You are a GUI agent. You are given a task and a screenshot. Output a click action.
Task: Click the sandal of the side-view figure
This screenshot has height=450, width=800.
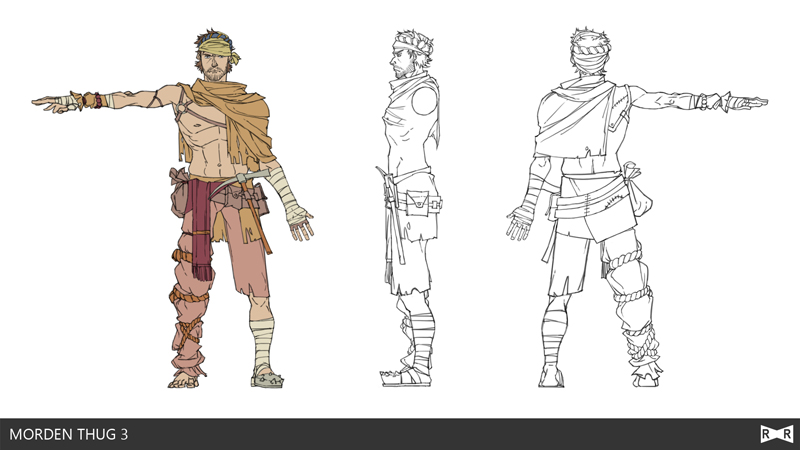point(398,376)
